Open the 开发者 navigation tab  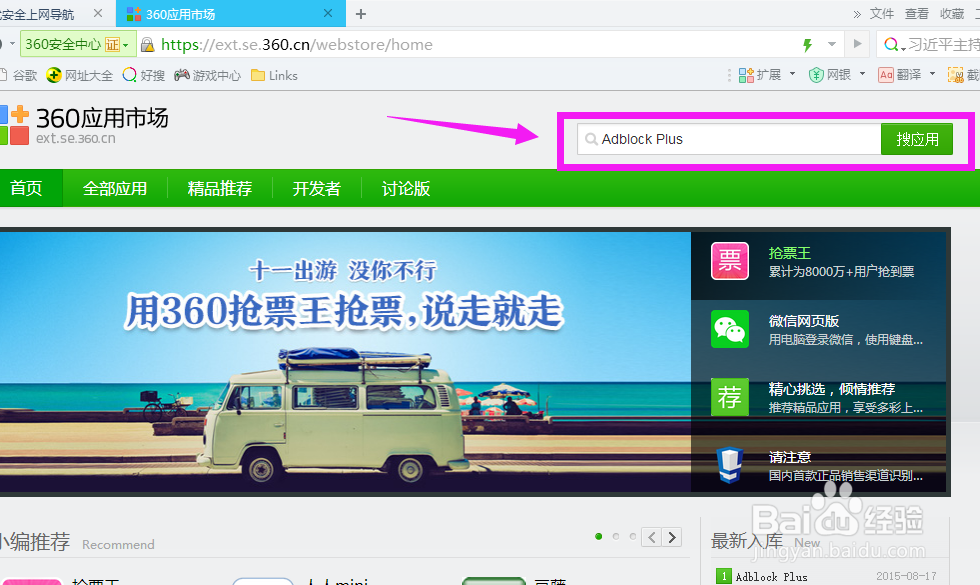pos(317,188)
